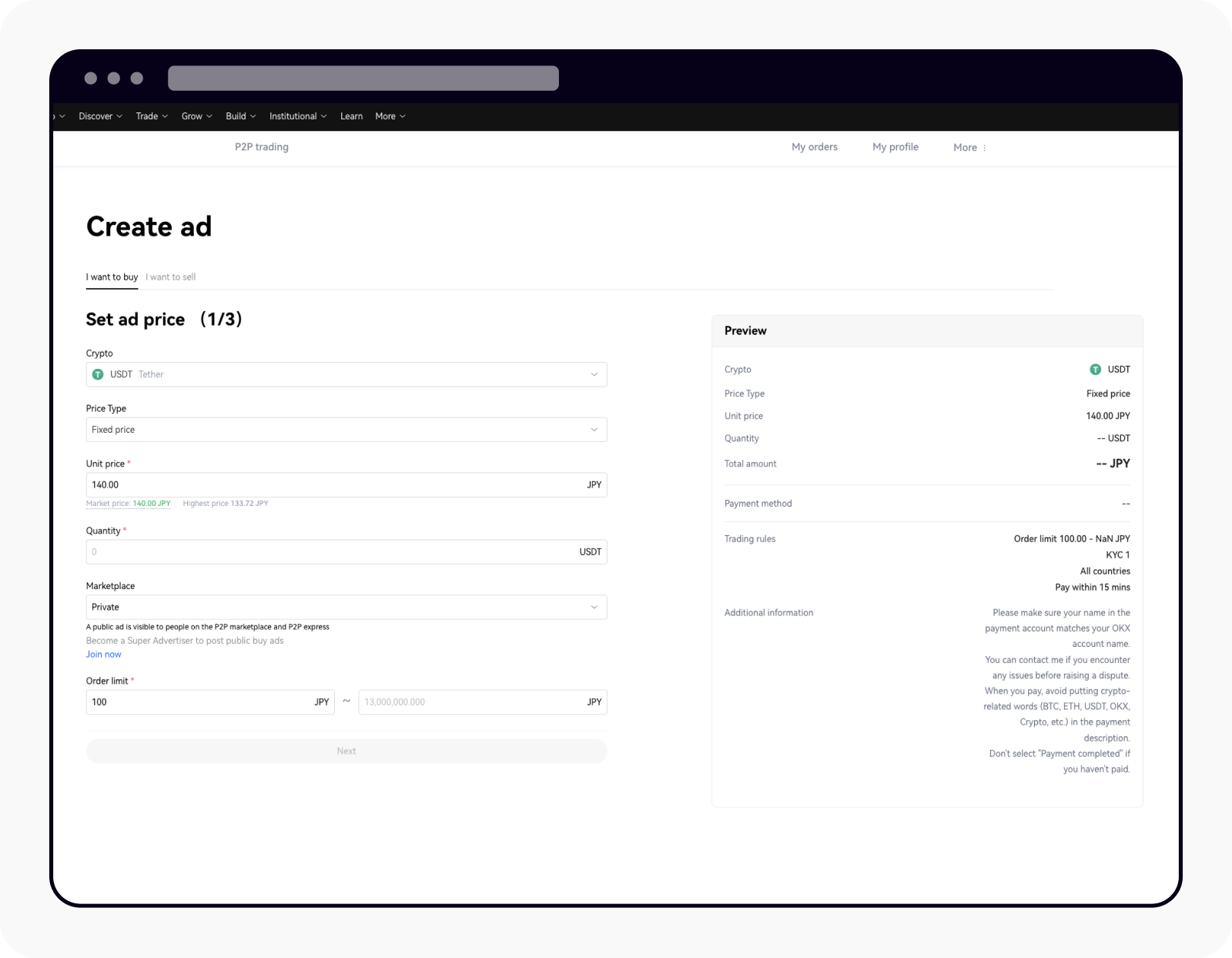Select the 'I want to buy' tab
The height and width of the screenshot is (958, 1232).
coord(112,277)
